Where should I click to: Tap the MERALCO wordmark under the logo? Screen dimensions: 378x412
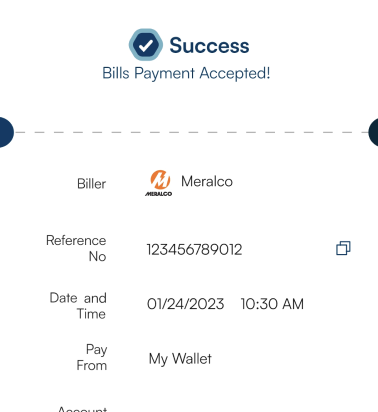click(x=159, y=194)
